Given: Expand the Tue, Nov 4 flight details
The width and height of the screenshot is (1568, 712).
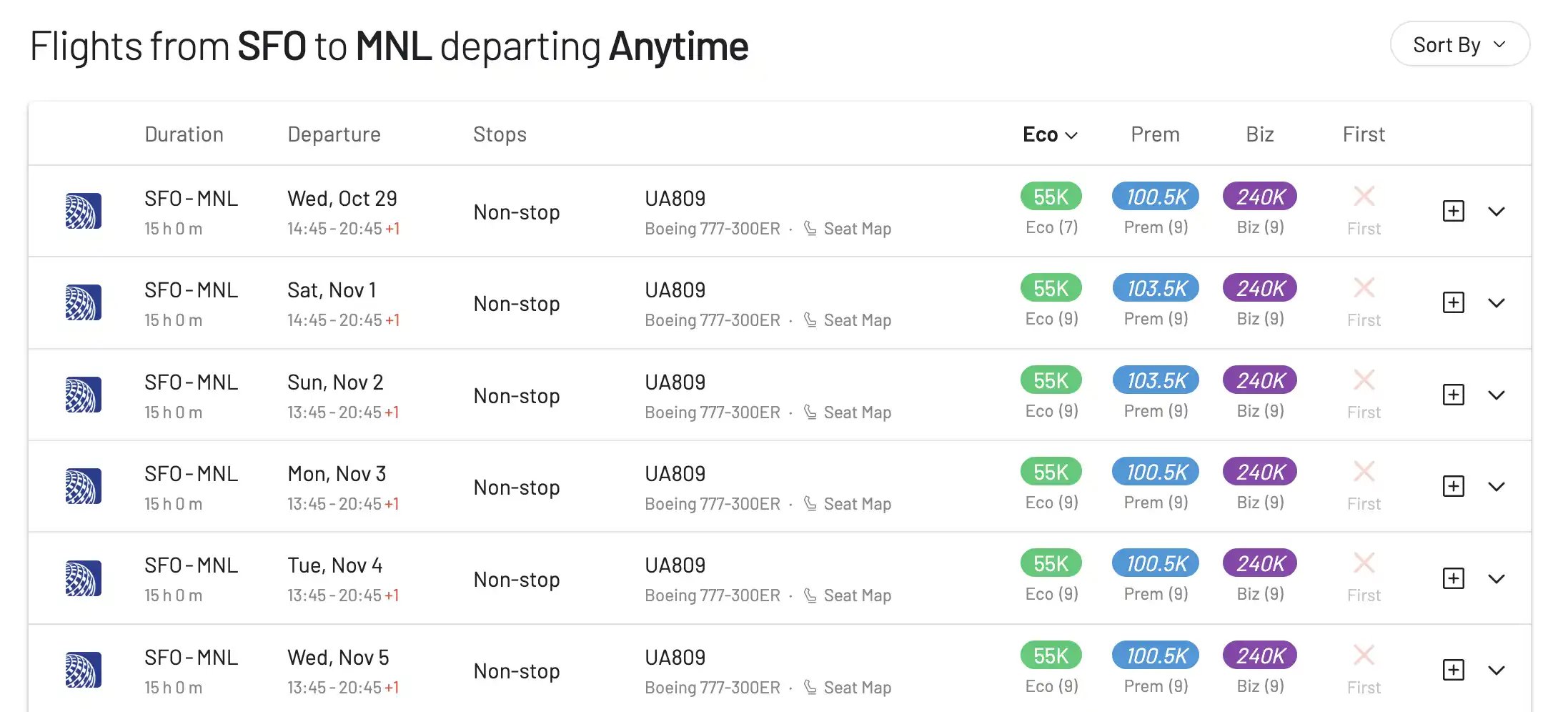Looking at the screenshot, I should (1496, 578).
